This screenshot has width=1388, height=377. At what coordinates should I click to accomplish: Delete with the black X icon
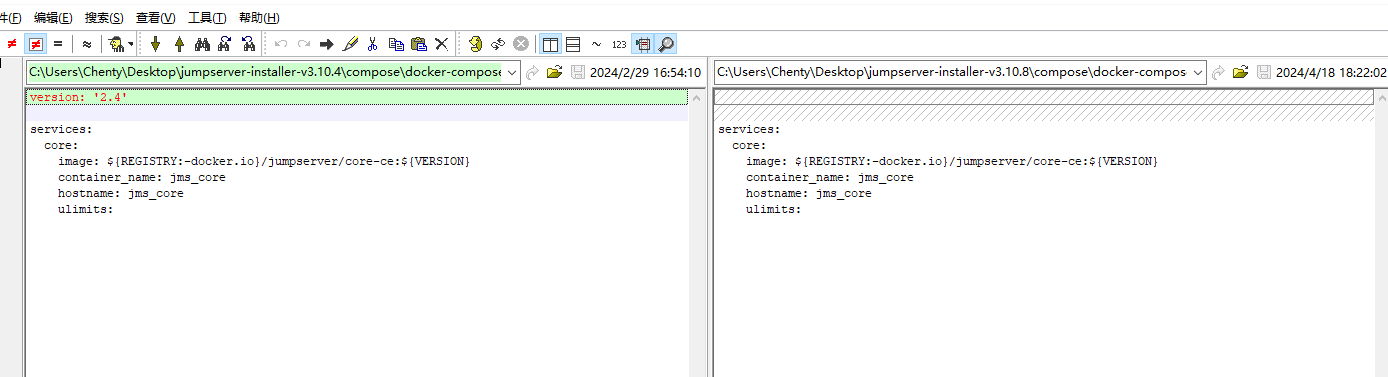[441, 44]
